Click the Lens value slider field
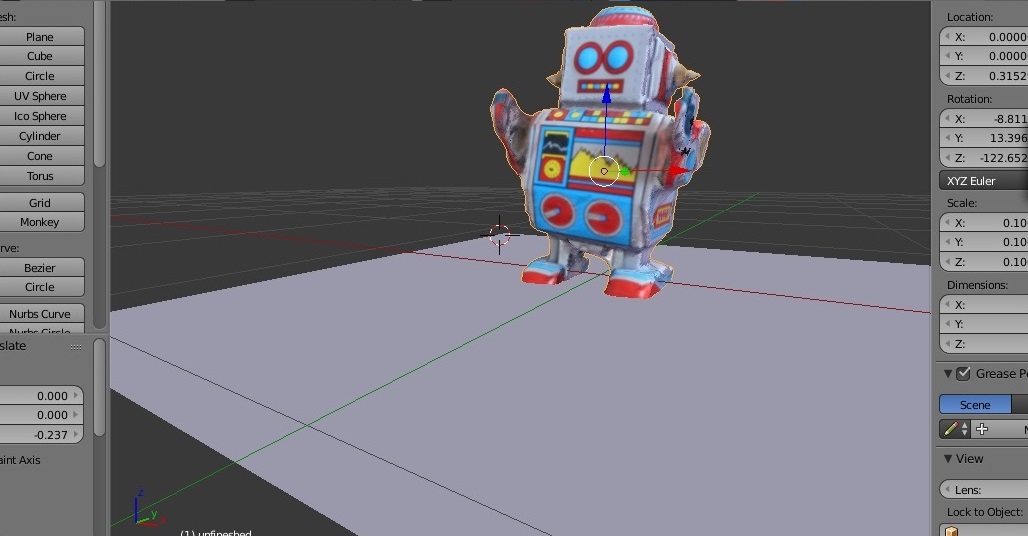This screenshot has width=1028, height=536. [985, 490]
